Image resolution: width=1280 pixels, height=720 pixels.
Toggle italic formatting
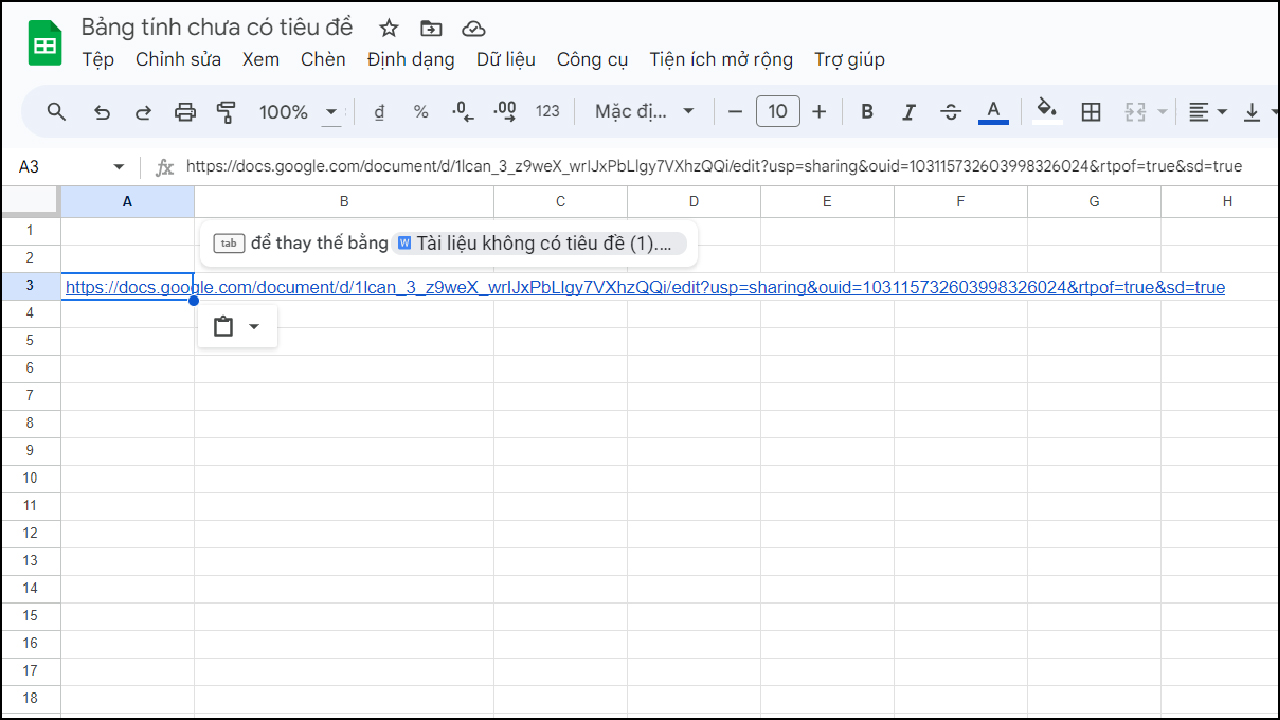click(x=909, y=112)
